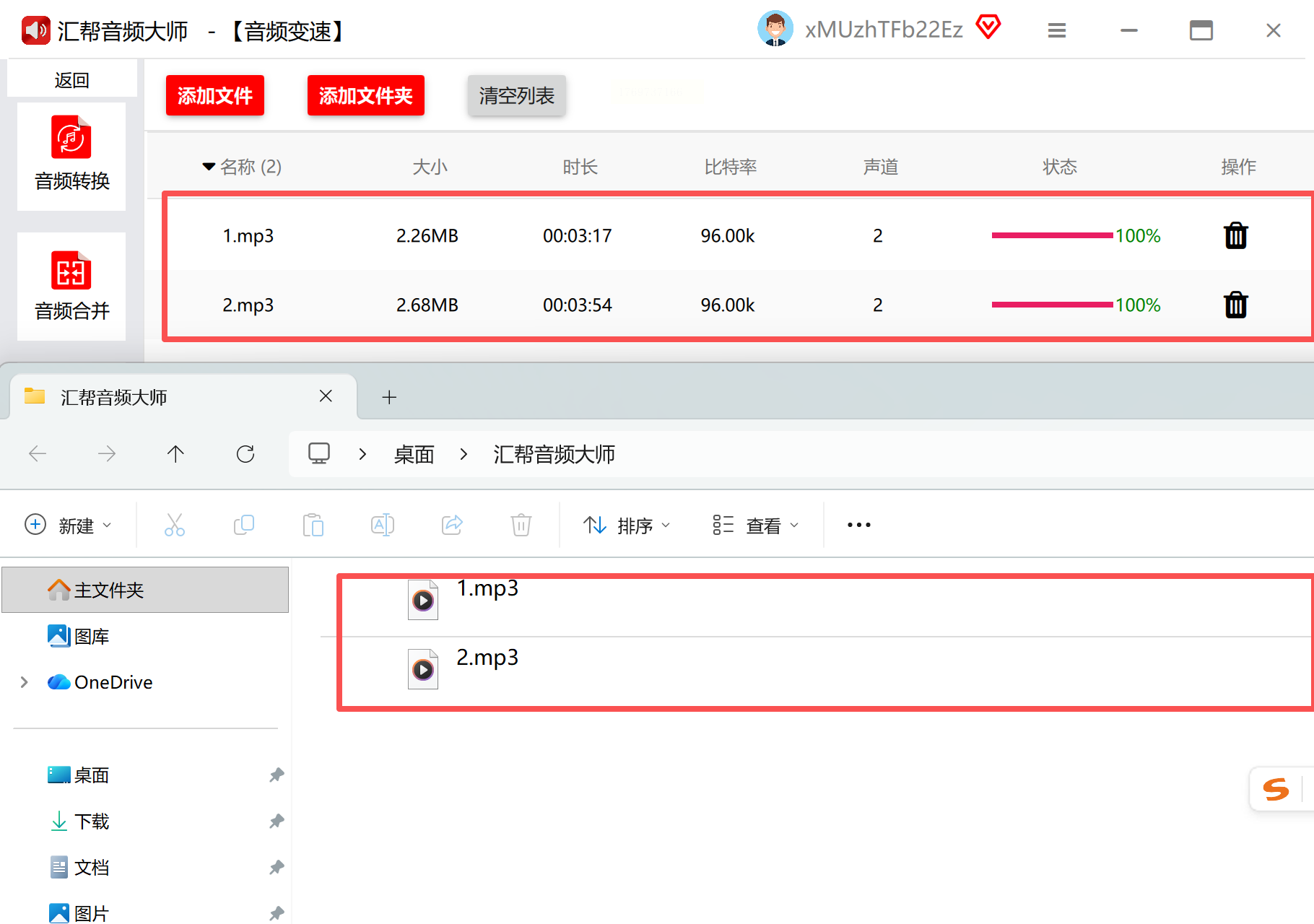Image resolution: width=1314 pixels, height=924 pixels.
Task: Expand the 新建 dropdown
Action: [69, 525]
